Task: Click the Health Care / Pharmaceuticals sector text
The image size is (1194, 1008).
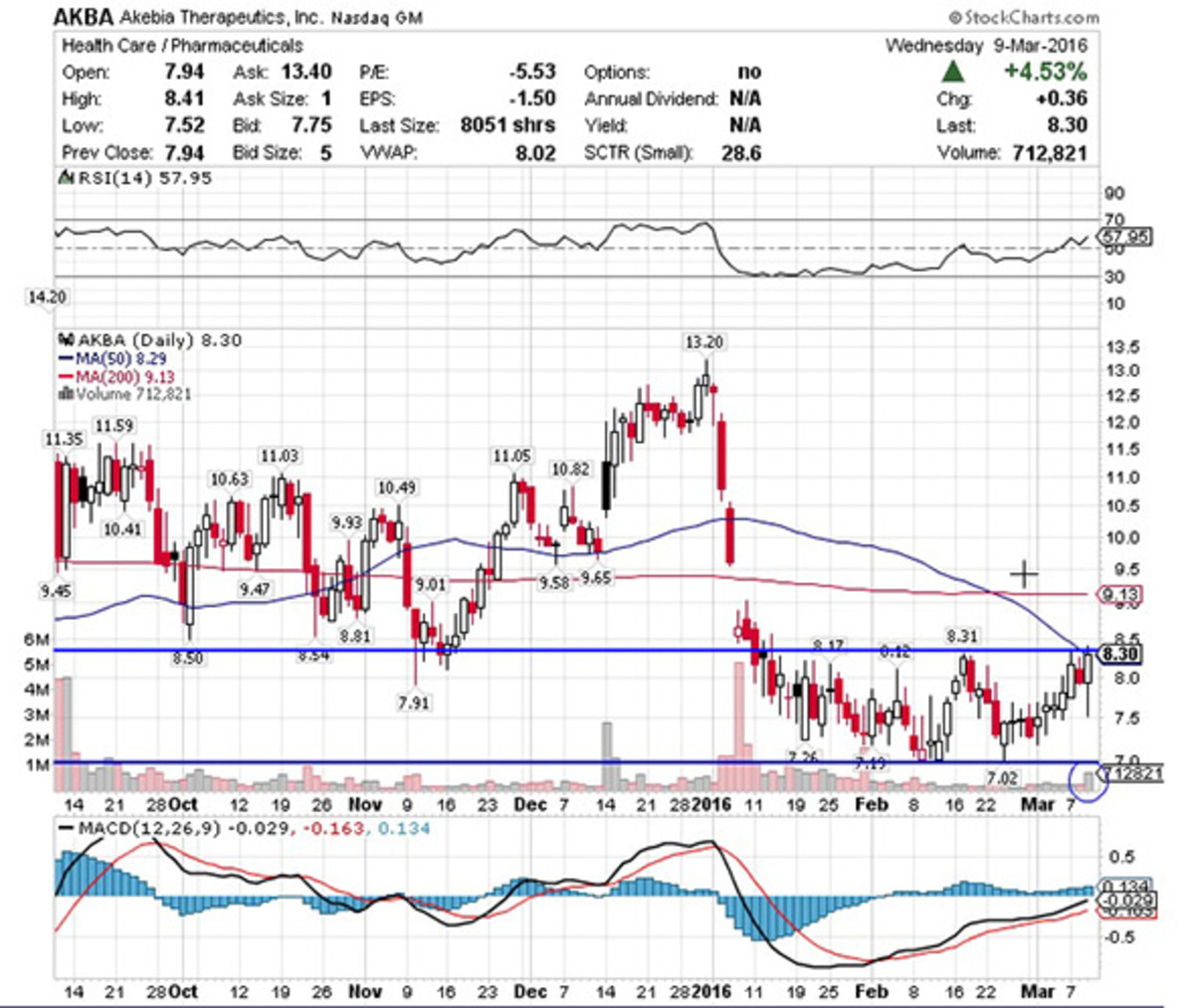Action: [182, 46]
